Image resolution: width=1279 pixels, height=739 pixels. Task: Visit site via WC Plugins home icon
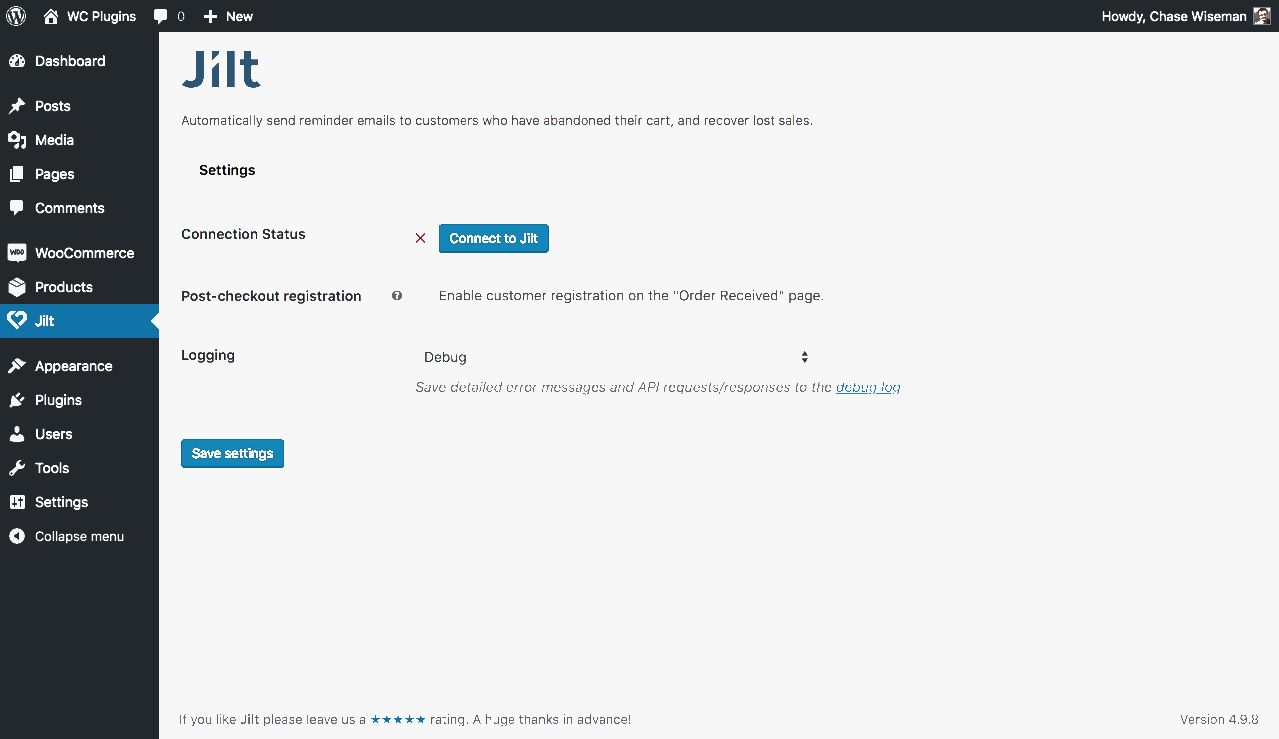[51, 16]
